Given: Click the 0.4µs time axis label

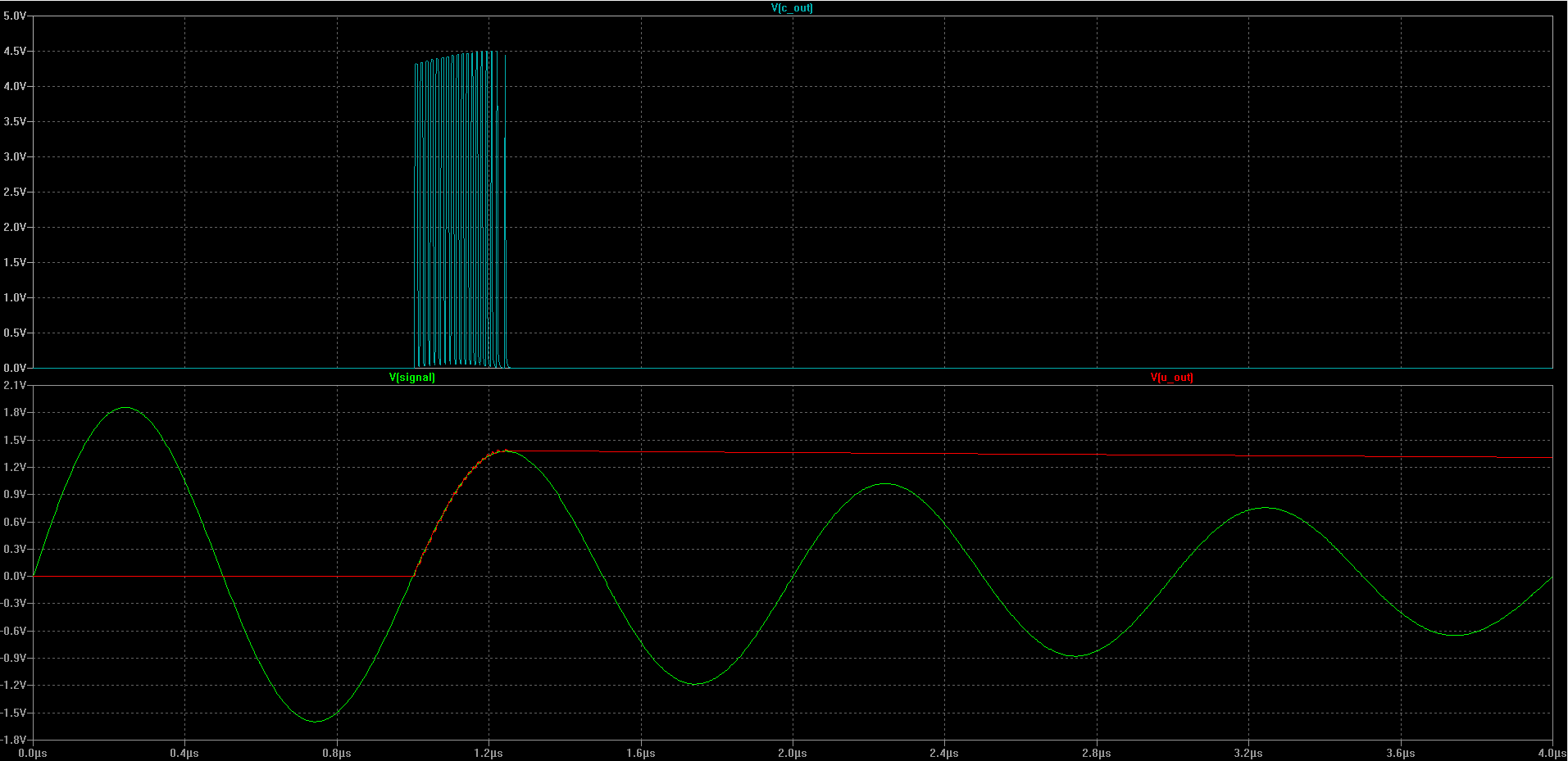Looking at the screenshot, I should [x=184, y=753].
